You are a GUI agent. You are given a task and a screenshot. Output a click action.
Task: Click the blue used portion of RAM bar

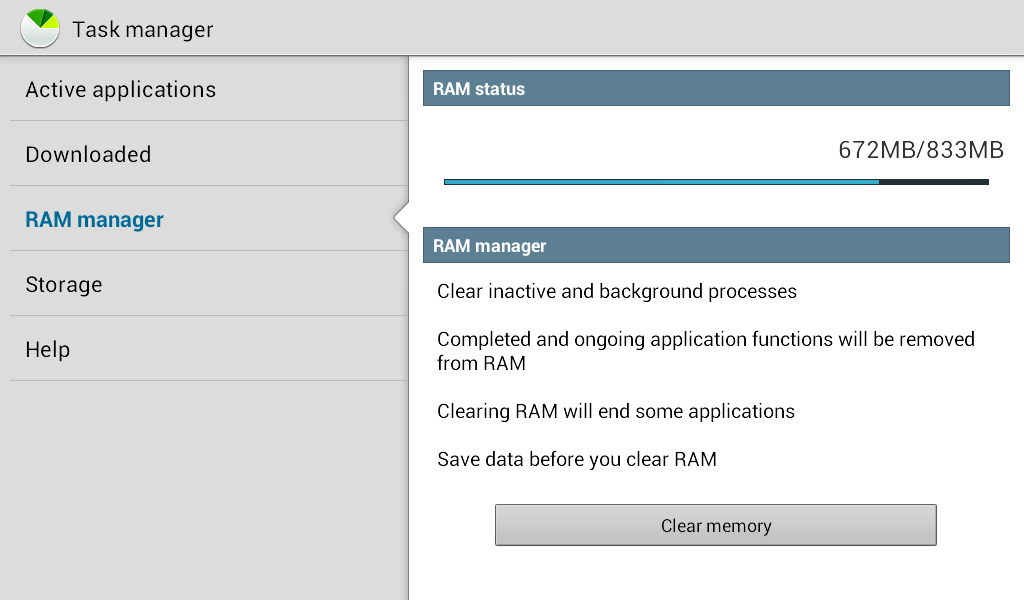[x=660, y=182]
